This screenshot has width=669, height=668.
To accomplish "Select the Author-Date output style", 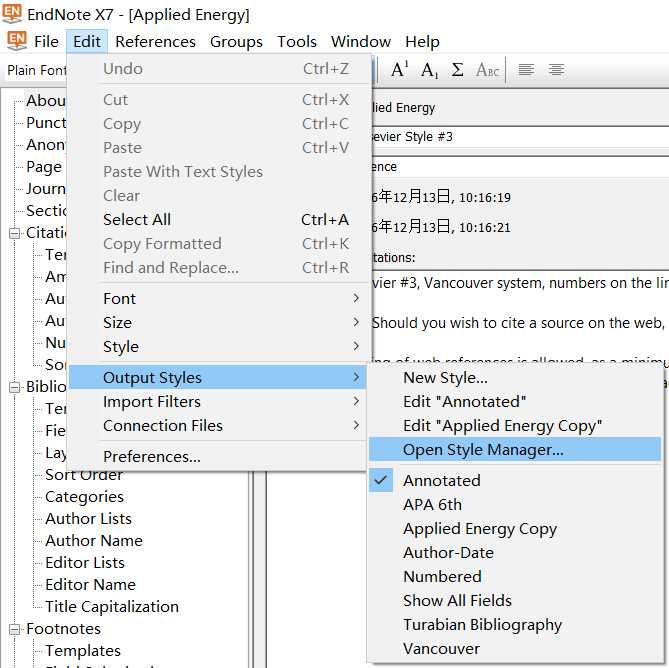I will point(515,552).
